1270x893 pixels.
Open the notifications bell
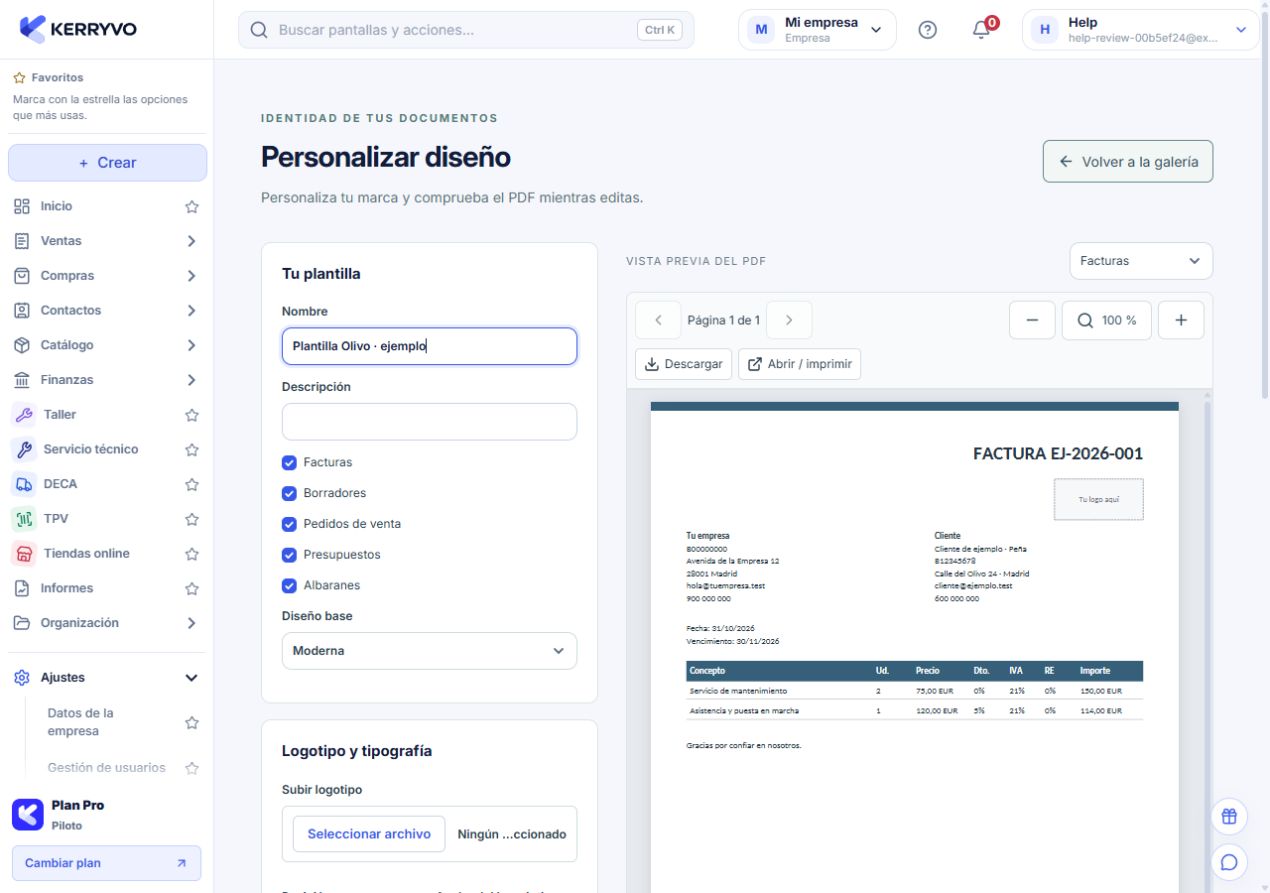point(983,30)
